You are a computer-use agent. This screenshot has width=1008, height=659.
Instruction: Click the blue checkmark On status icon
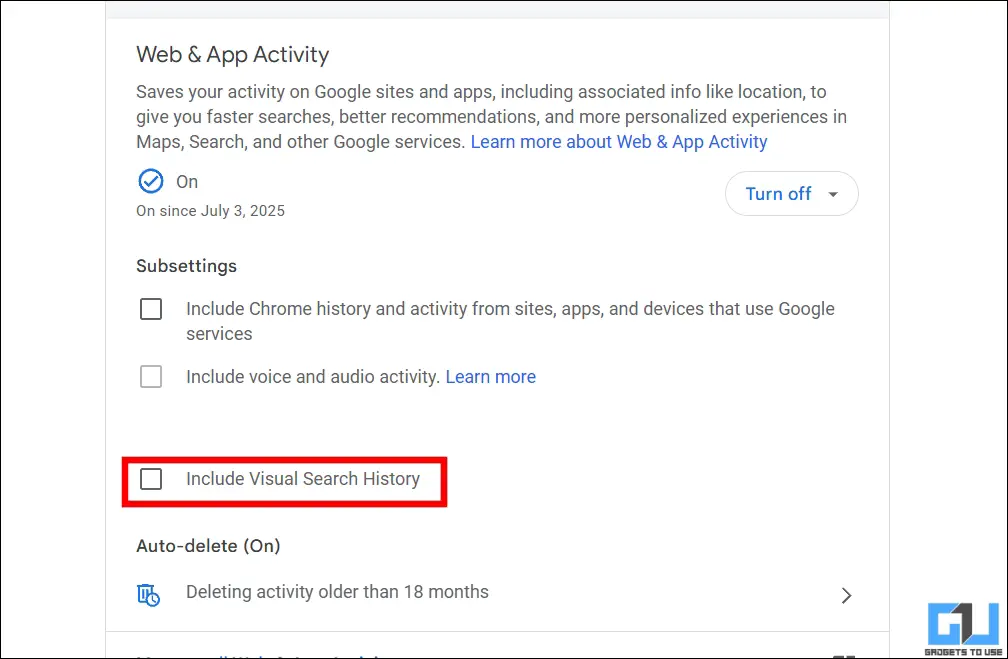click(150, 181)
